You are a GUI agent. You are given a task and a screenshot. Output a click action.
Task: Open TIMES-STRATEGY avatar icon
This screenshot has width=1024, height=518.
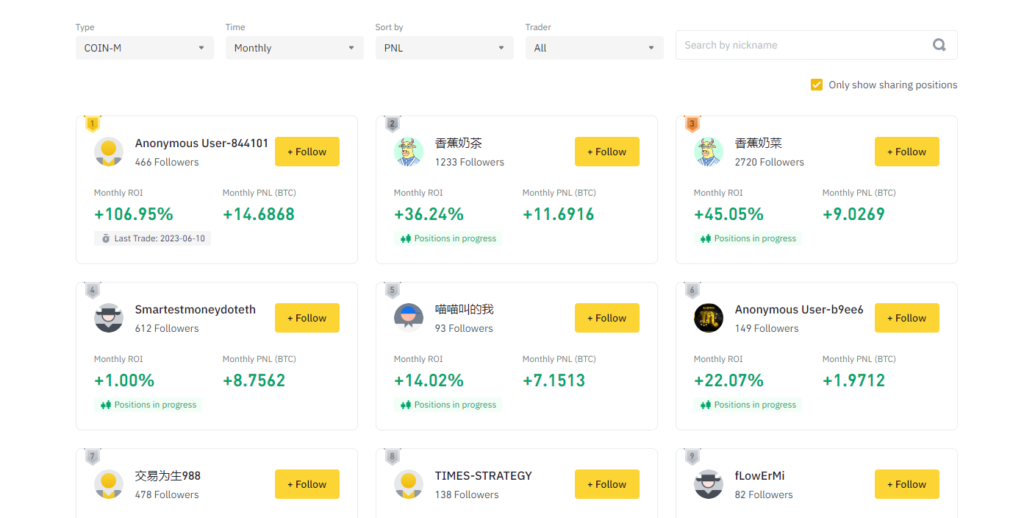(x=408, y=485)
